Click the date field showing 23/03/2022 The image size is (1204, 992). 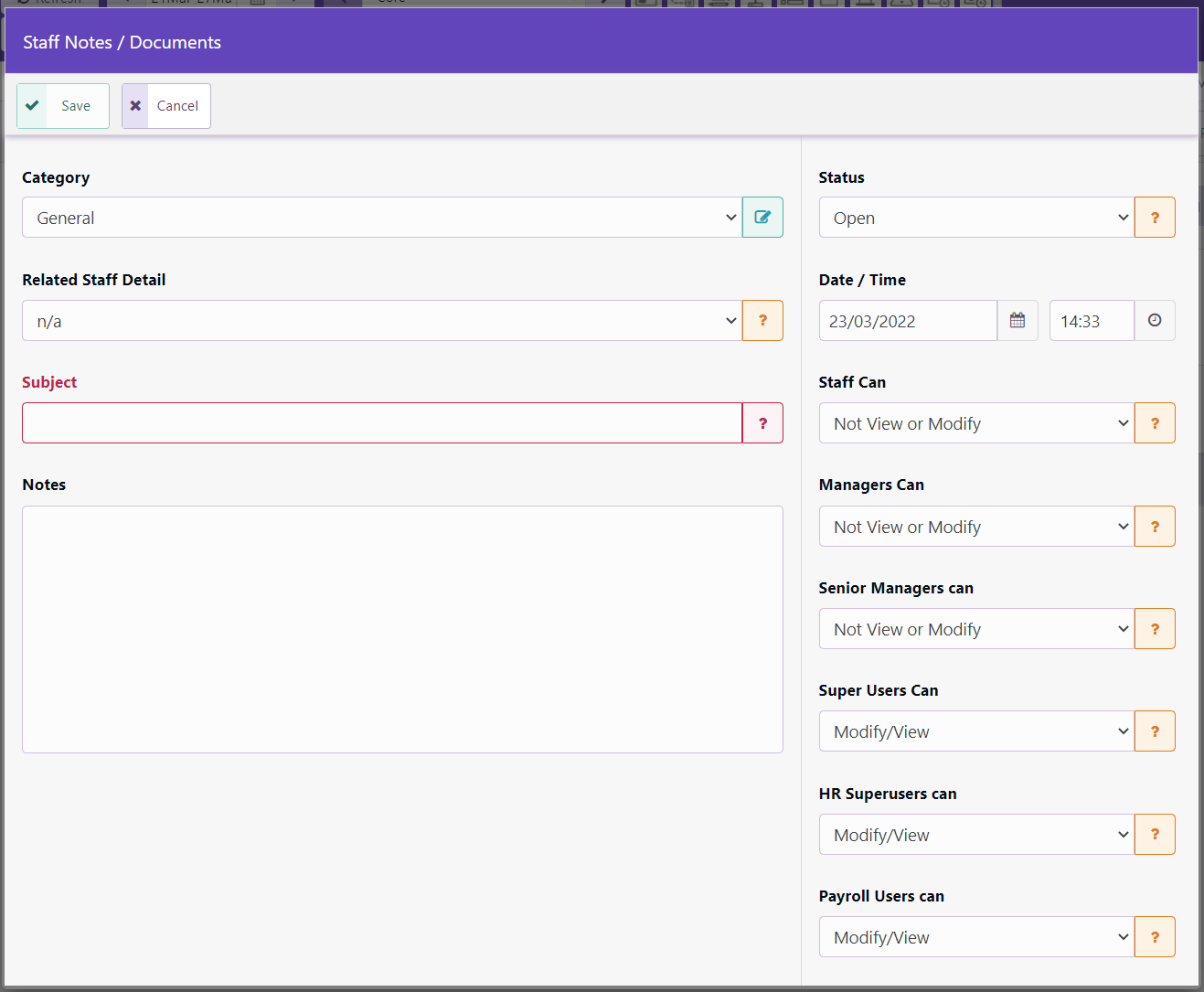coord(908,321)
